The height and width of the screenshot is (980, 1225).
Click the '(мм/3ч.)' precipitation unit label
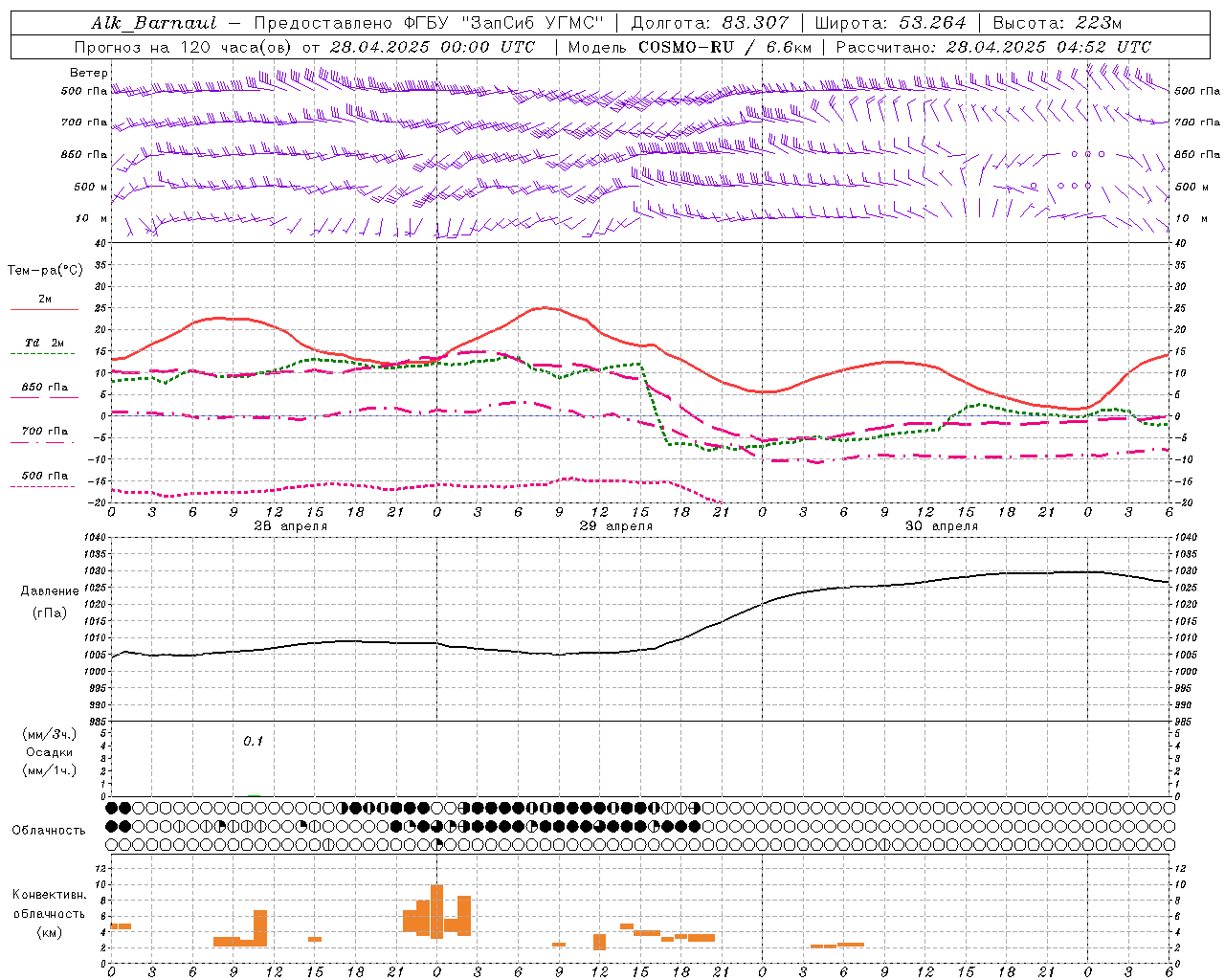click(x=50, y=734)
